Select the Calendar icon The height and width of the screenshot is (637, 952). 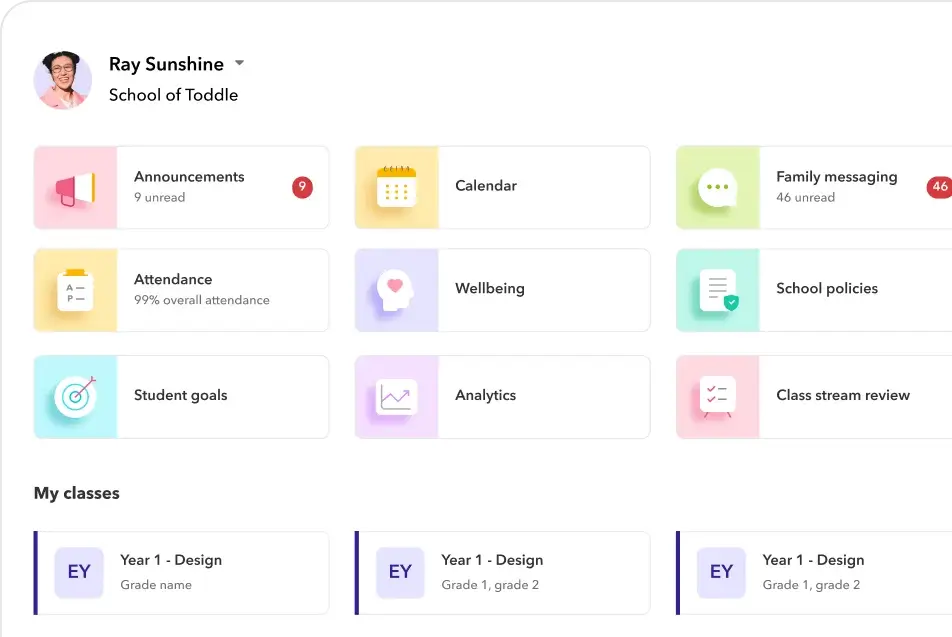point(396,187)
